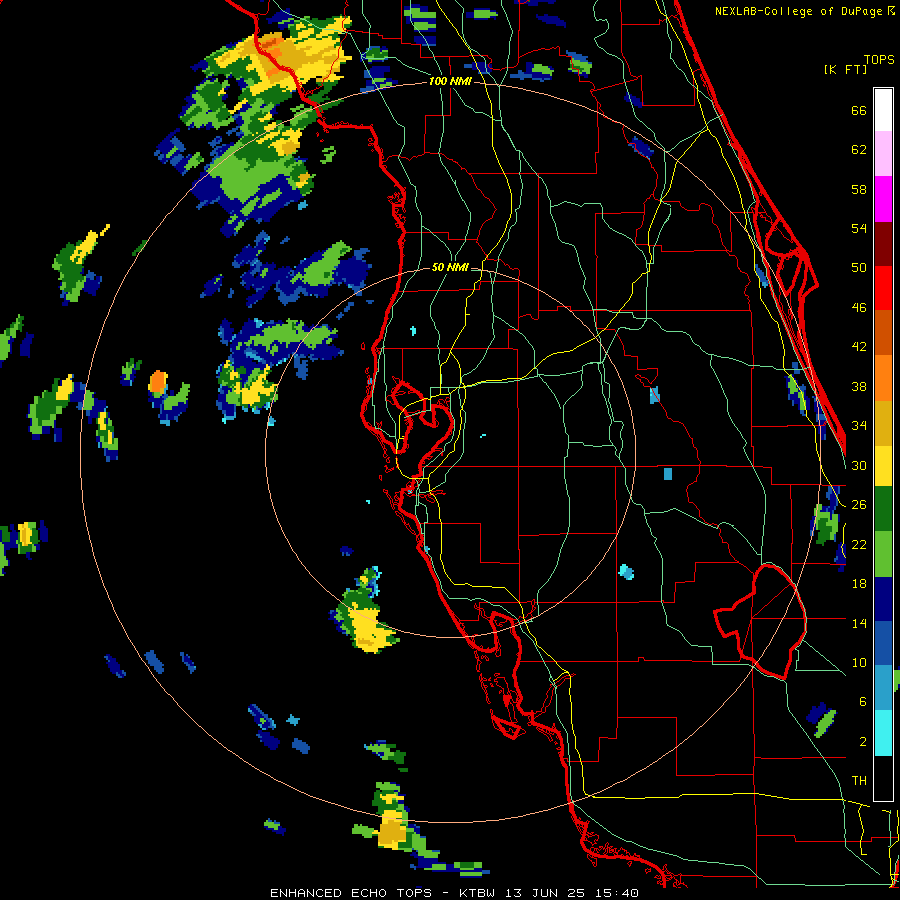Click the 62 legend value
The image size is (900, 900).
(x=859, y=150)
